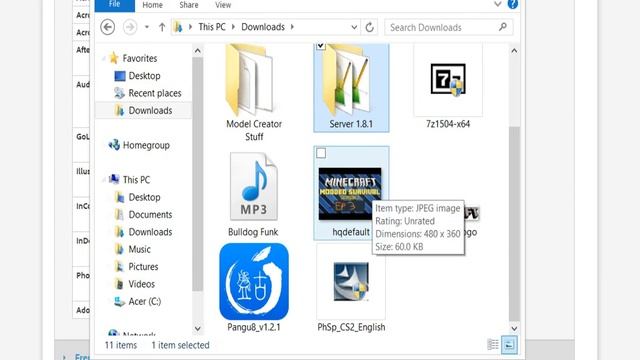Click the search magnifier icon
Viewport: 640px width, 360px height.
(503, 27)
